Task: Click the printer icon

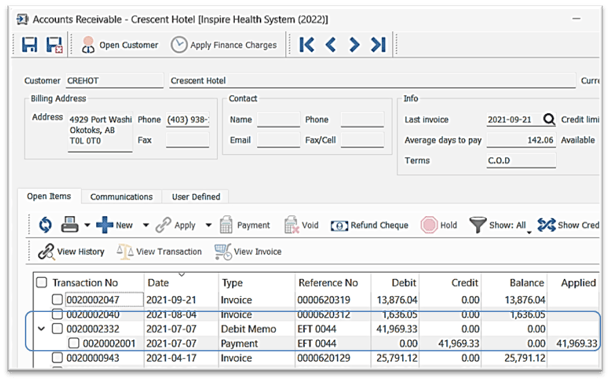Action: (70, 225)
